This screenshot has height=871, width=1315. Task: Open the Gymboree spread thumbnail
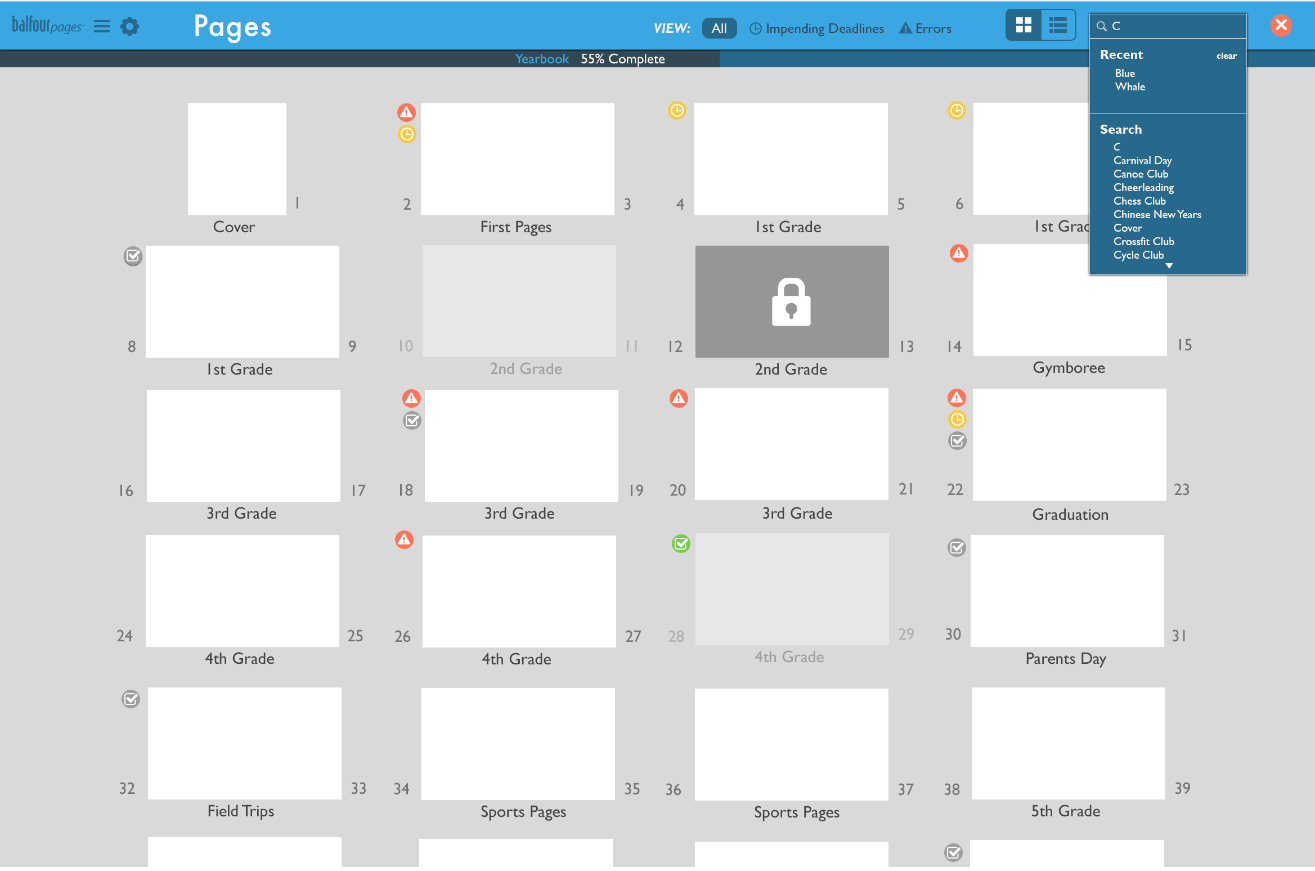1070,300
